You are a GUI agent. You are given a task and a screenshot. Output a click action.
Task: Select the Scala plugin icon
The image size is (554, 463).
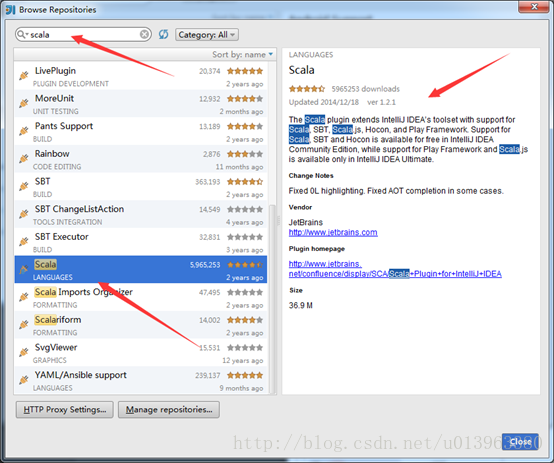tap(24, 269)
